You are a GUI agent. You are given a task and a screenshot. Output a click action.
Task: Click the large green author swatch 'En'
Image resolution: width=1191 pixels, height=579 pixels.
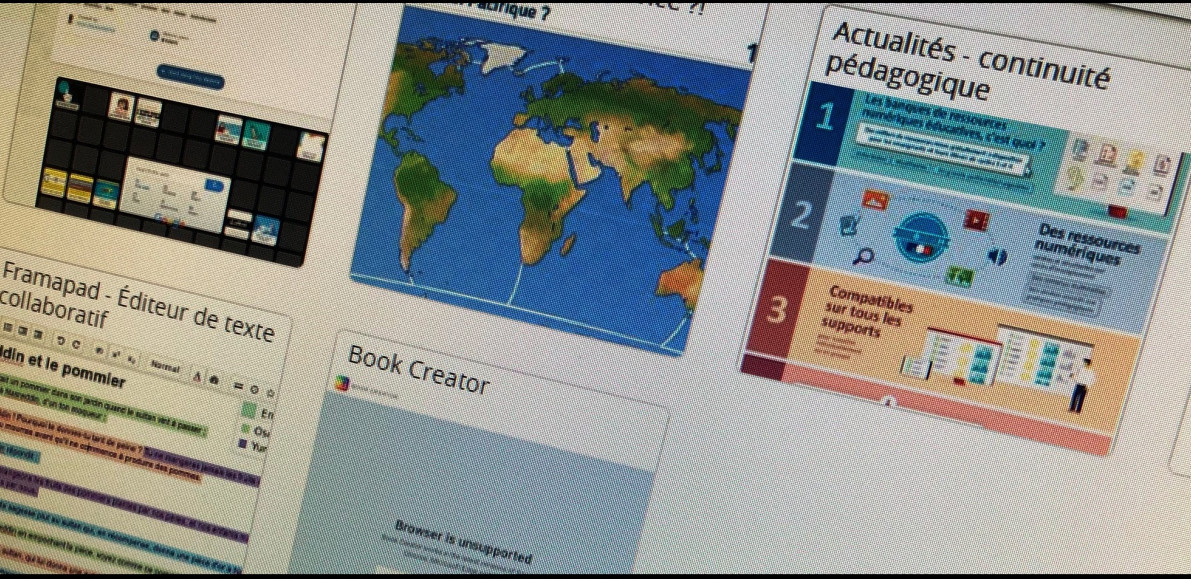tap(249, 411)
